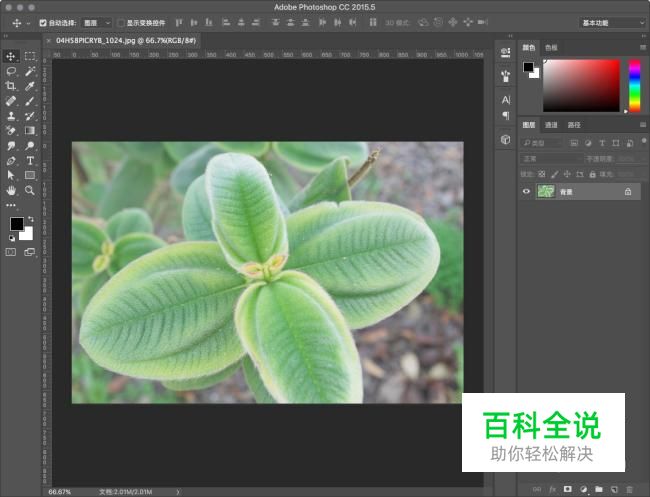Select the Move tool in the toolbox
The height and width of the screenshot is (497, 650).
(x=11, y=57)
